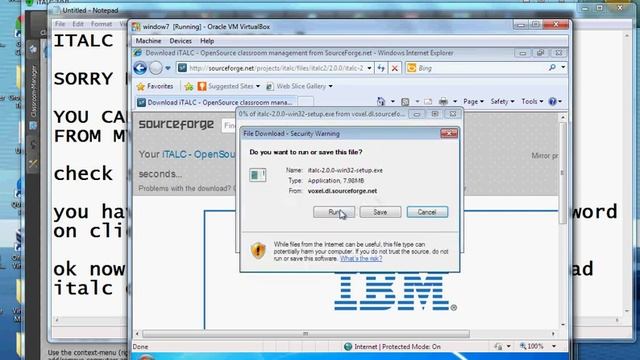Click voxel.dl.sourceforge.net source text

coord(342,191)
